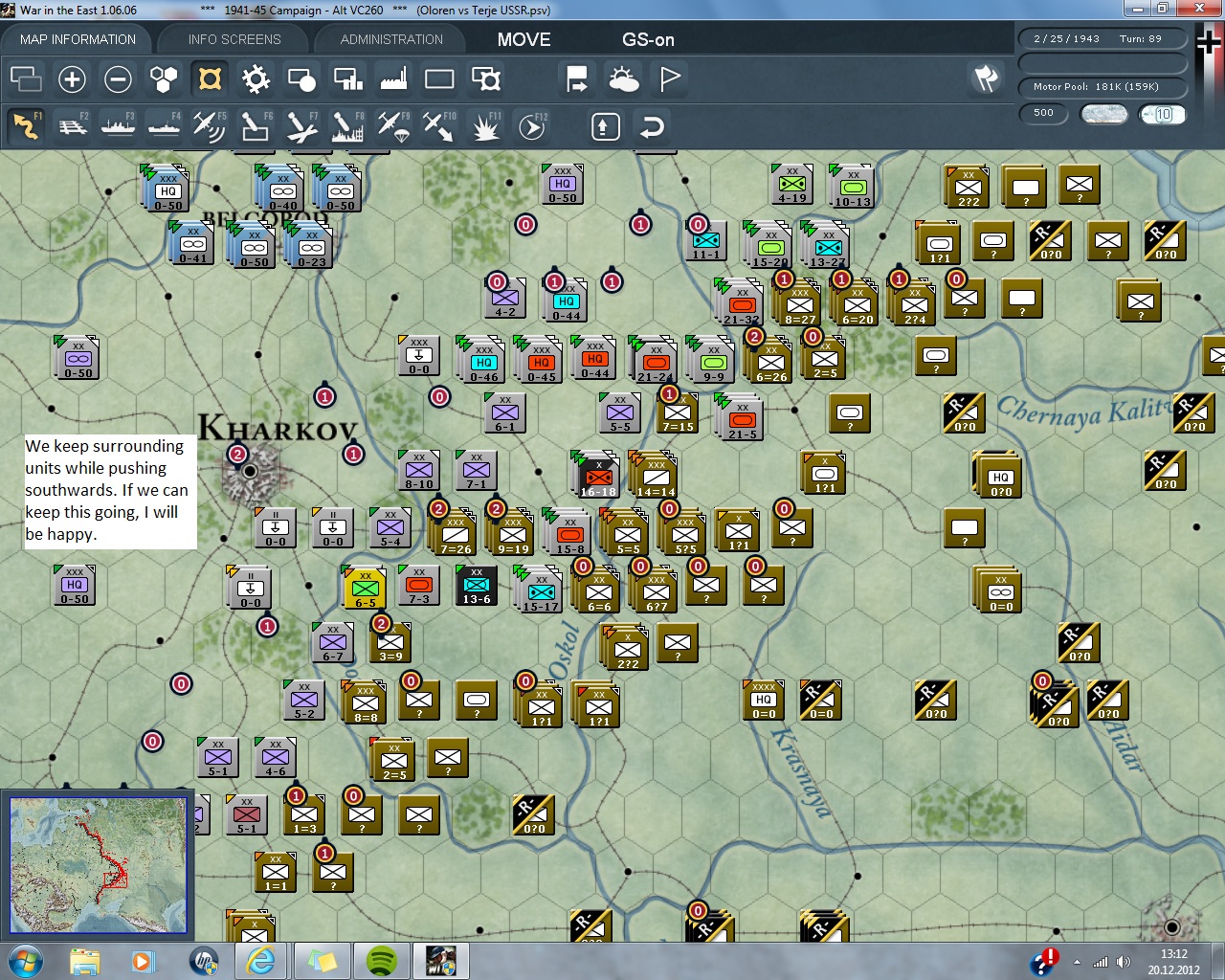1225x980 pixels.
Task: Select the F4 amphibious transport mode
Action: point(164,126)
